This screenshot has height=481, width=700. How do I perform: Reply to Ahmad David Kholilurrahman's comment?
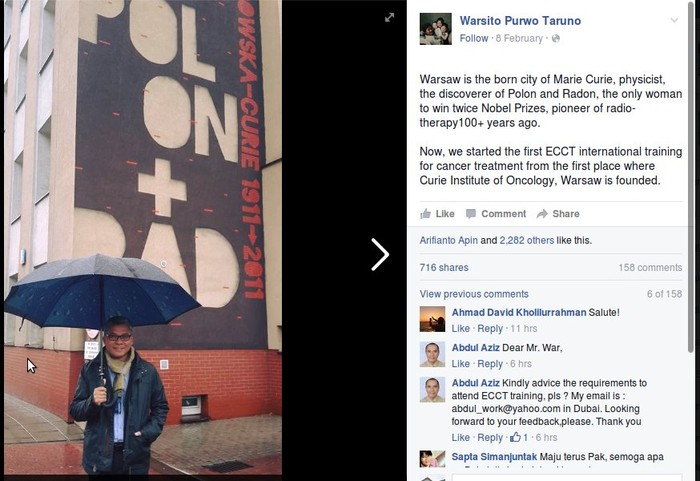pyautogui.click(x=490, y=329)
